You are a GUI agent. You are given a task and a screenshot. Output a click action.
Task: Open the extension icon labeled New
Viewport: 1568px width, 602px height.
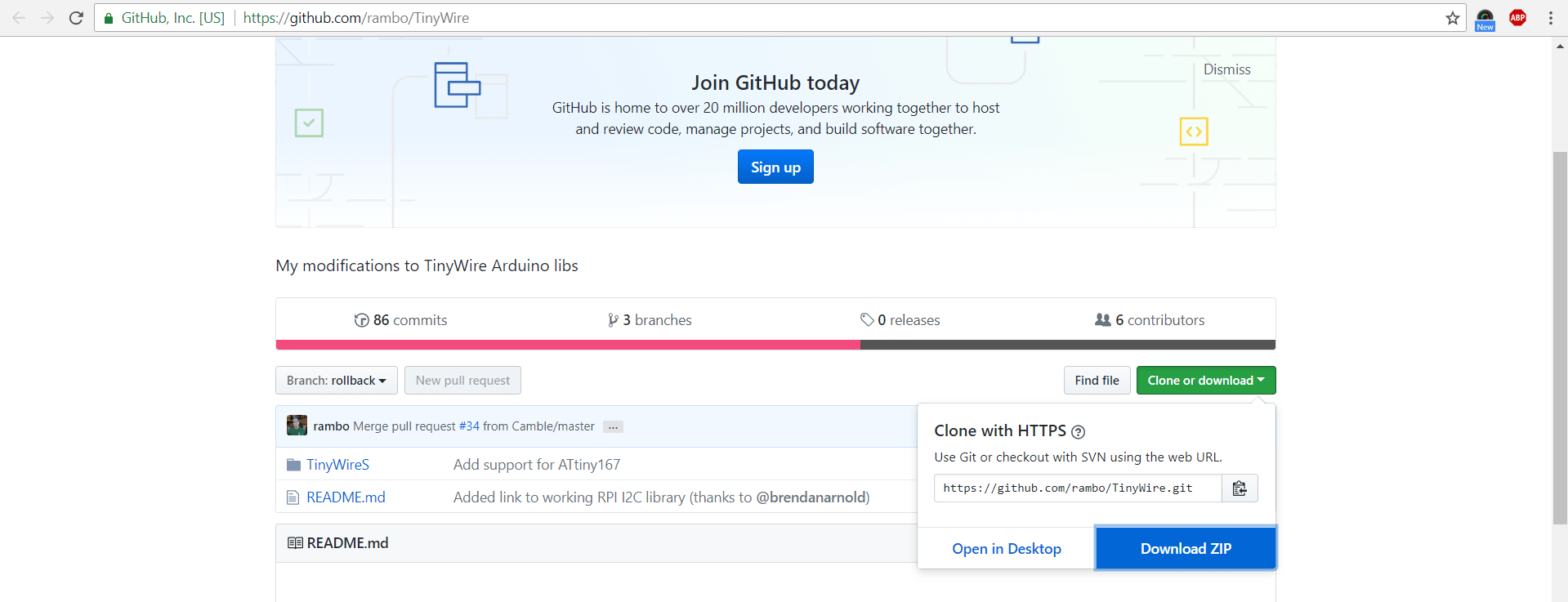click(x=1485, y=20)
